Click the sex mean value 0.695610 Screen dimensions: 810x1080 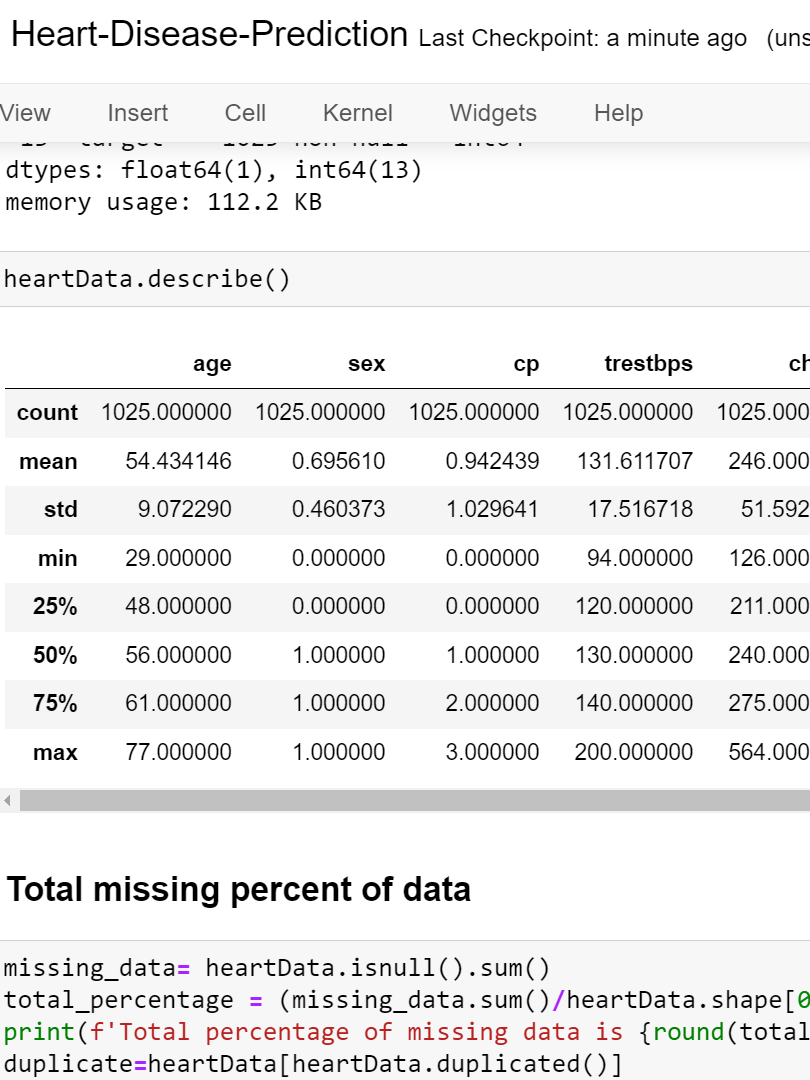338,461
